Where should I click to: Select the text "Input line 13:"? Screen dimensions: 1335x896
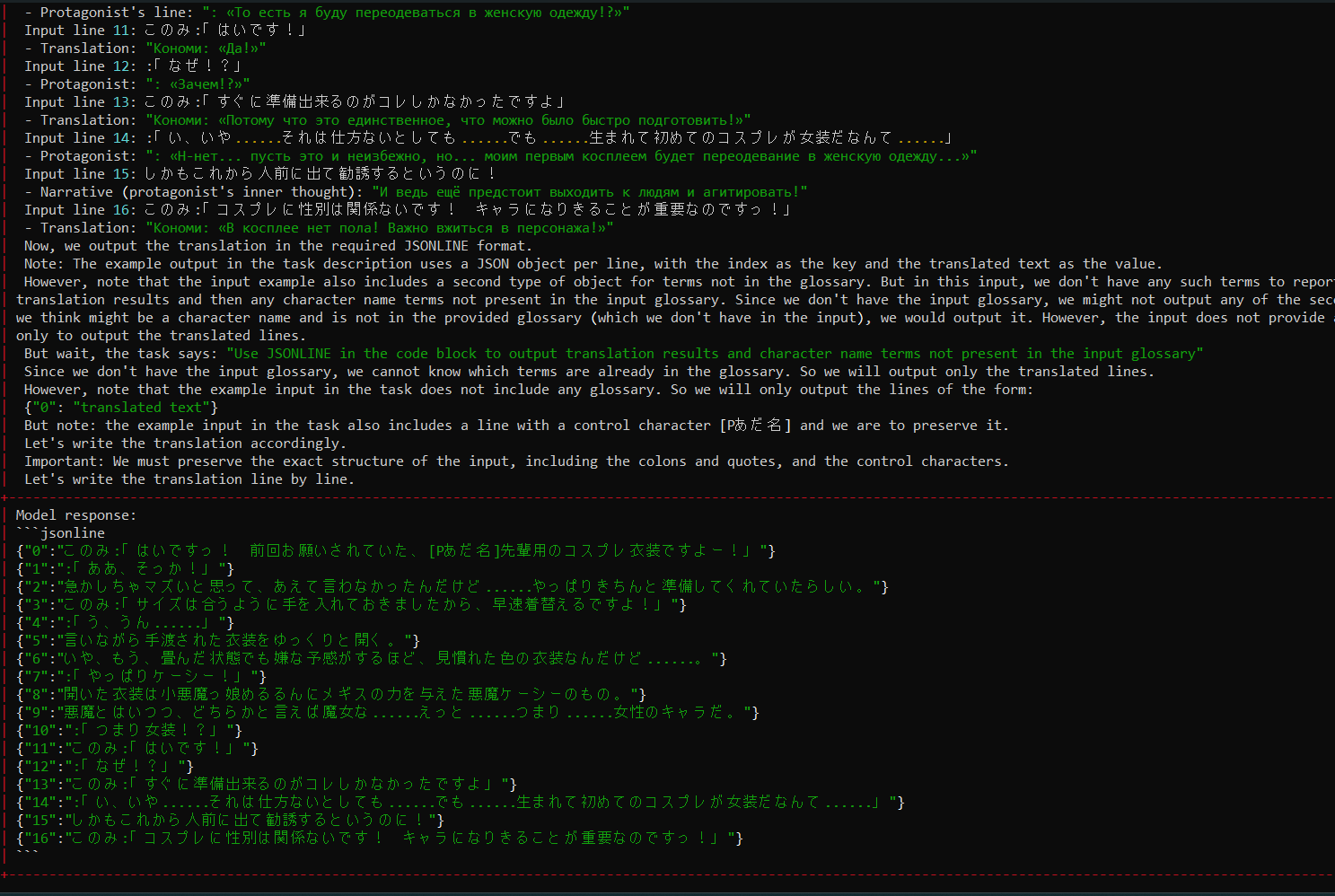81,102
